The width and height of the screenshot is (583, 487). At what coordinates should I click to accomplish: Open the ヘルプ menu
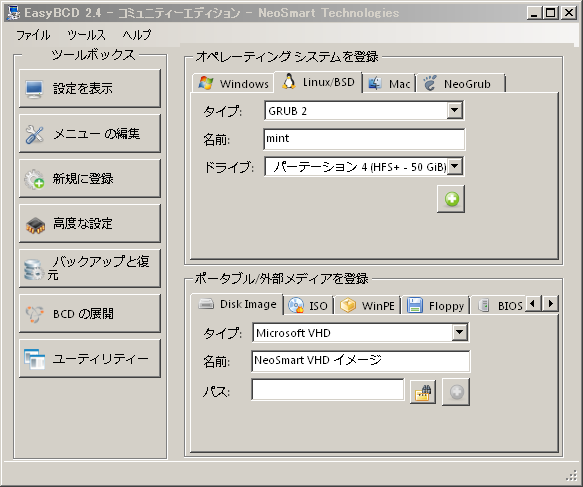point(137,35)
